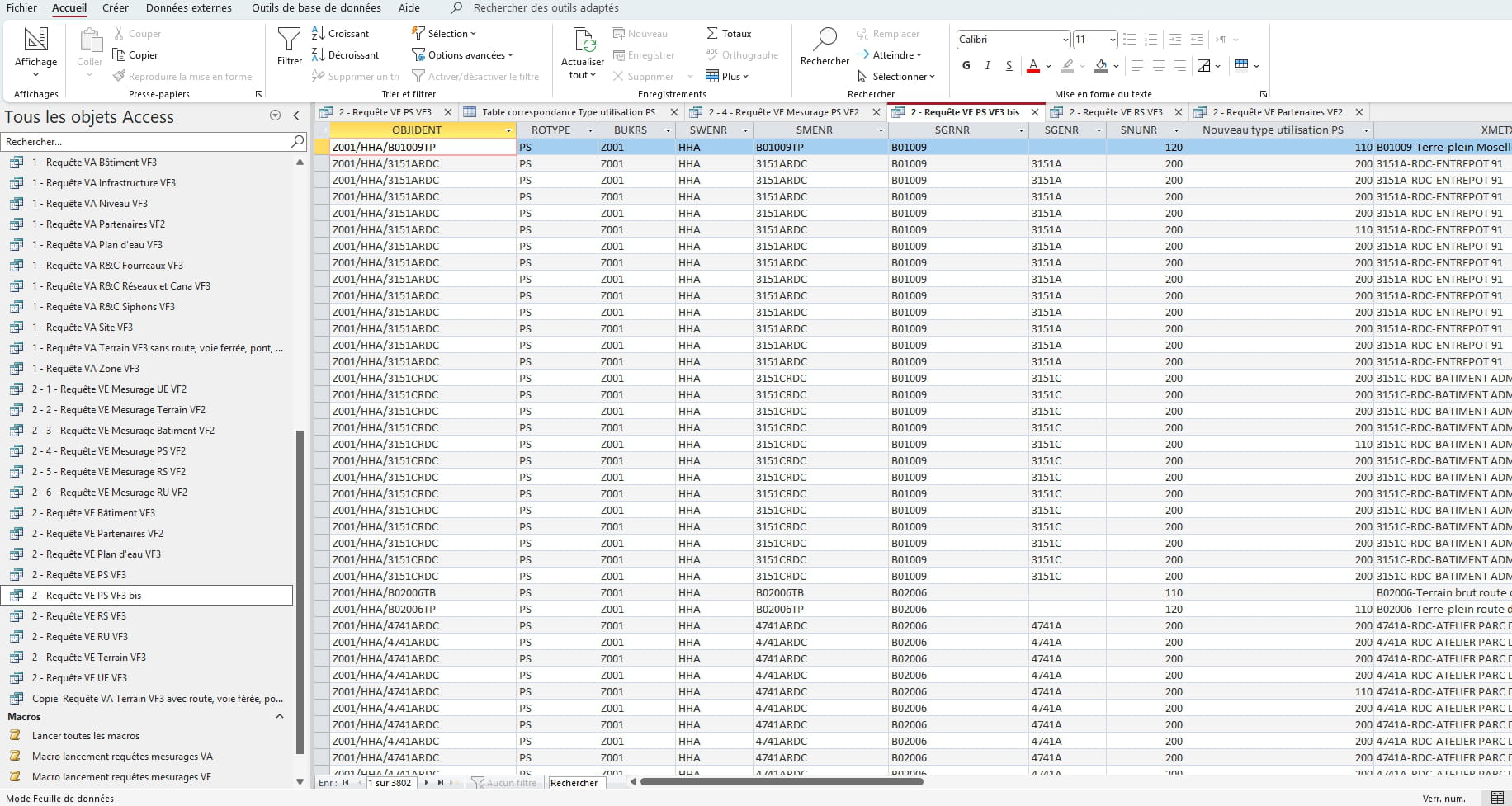Switch to Table correspondance Type utilisation PS tab
The height and width of the screenshot is (806, 1512).
tap(568, 112)
